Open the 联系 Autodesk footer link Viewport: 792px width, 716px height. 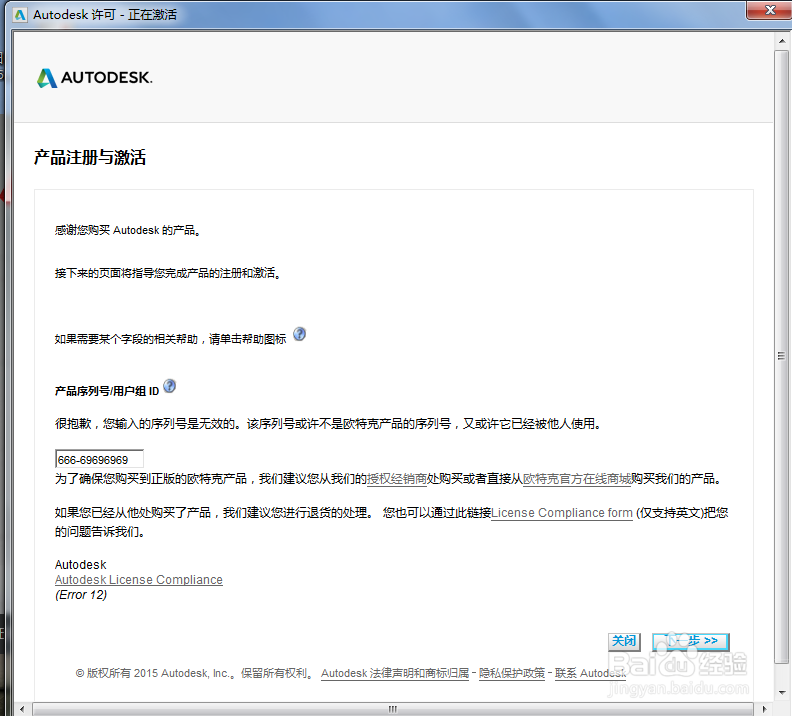590,673
